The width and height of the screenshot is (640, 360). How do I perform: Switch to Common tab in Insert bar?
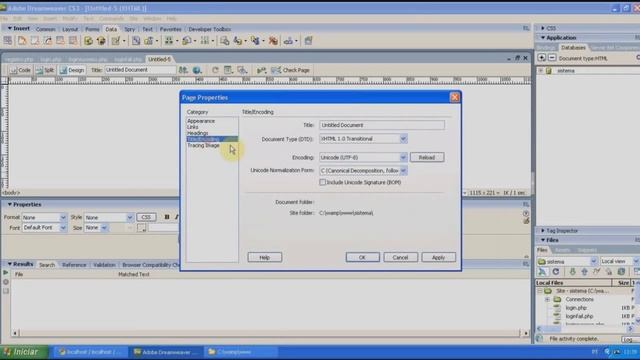45,29
